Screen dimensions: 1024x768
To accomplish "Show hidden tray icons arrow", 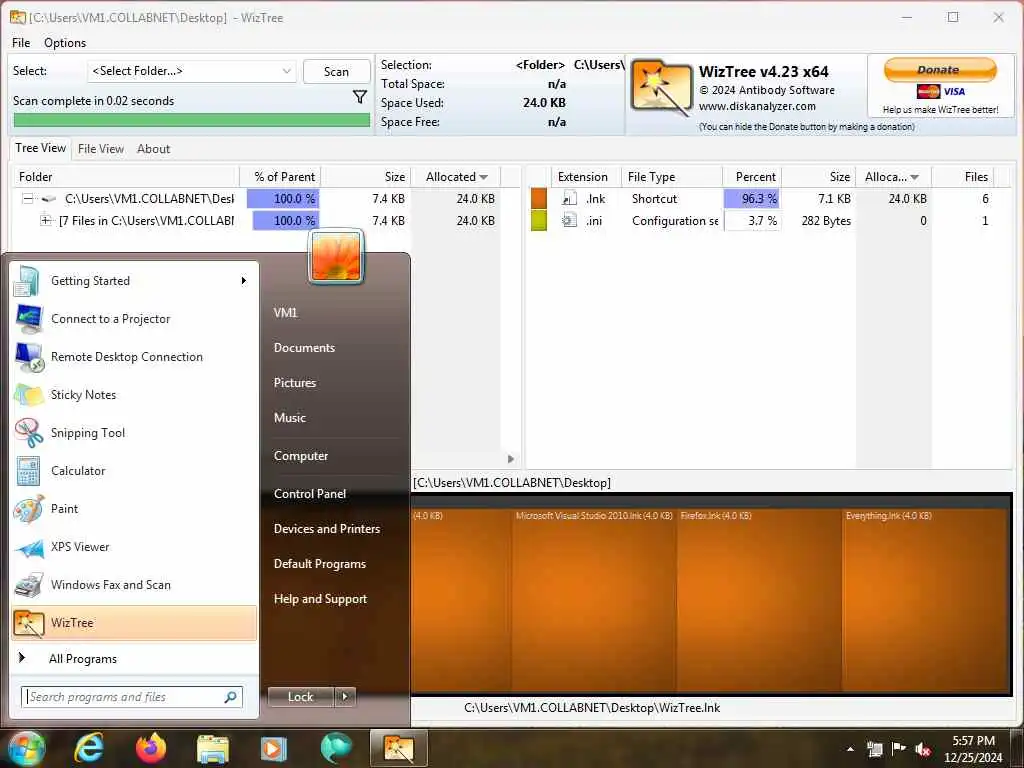I will click(x=850, y=750).
